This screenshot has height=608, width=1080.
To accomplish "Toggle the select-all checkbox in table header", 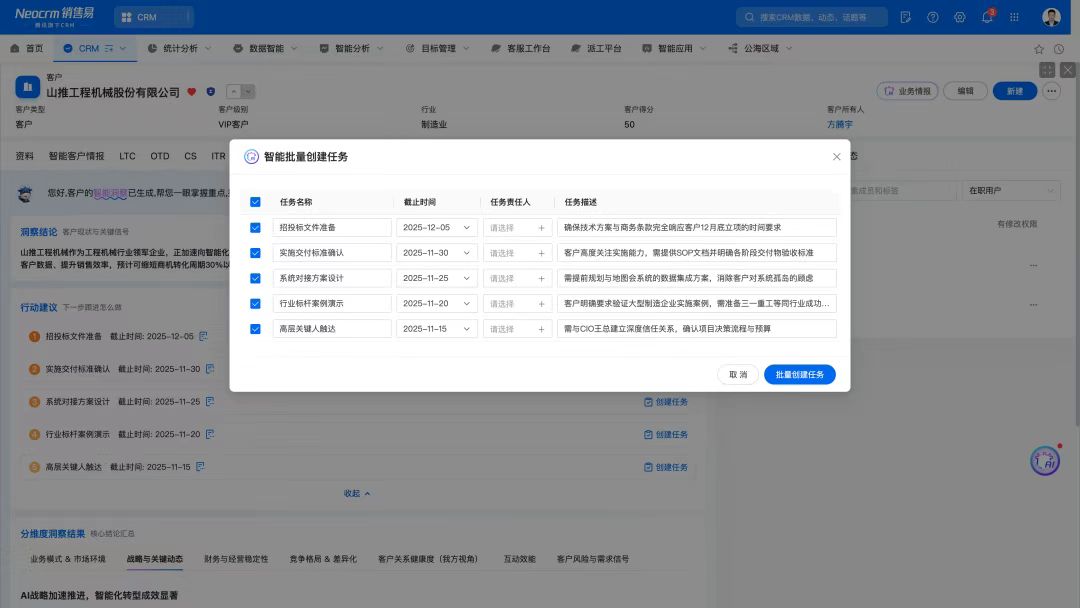I will pos(255,202).
